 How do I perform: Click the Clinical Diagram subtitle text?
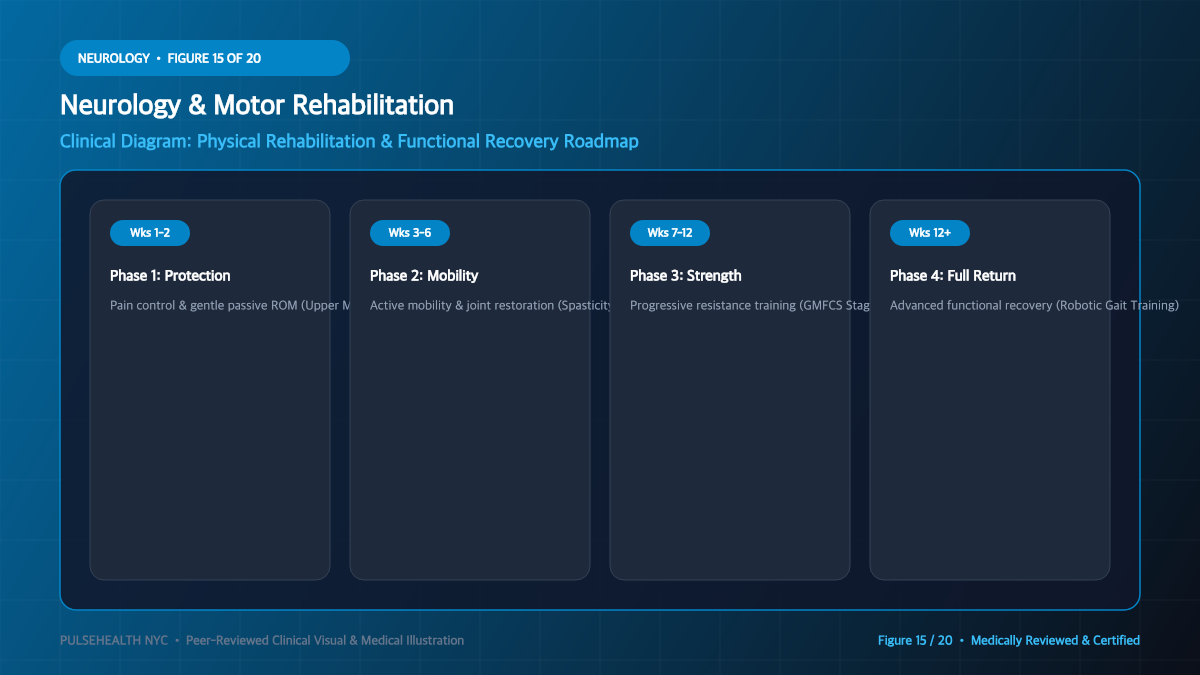pos(349,141)
